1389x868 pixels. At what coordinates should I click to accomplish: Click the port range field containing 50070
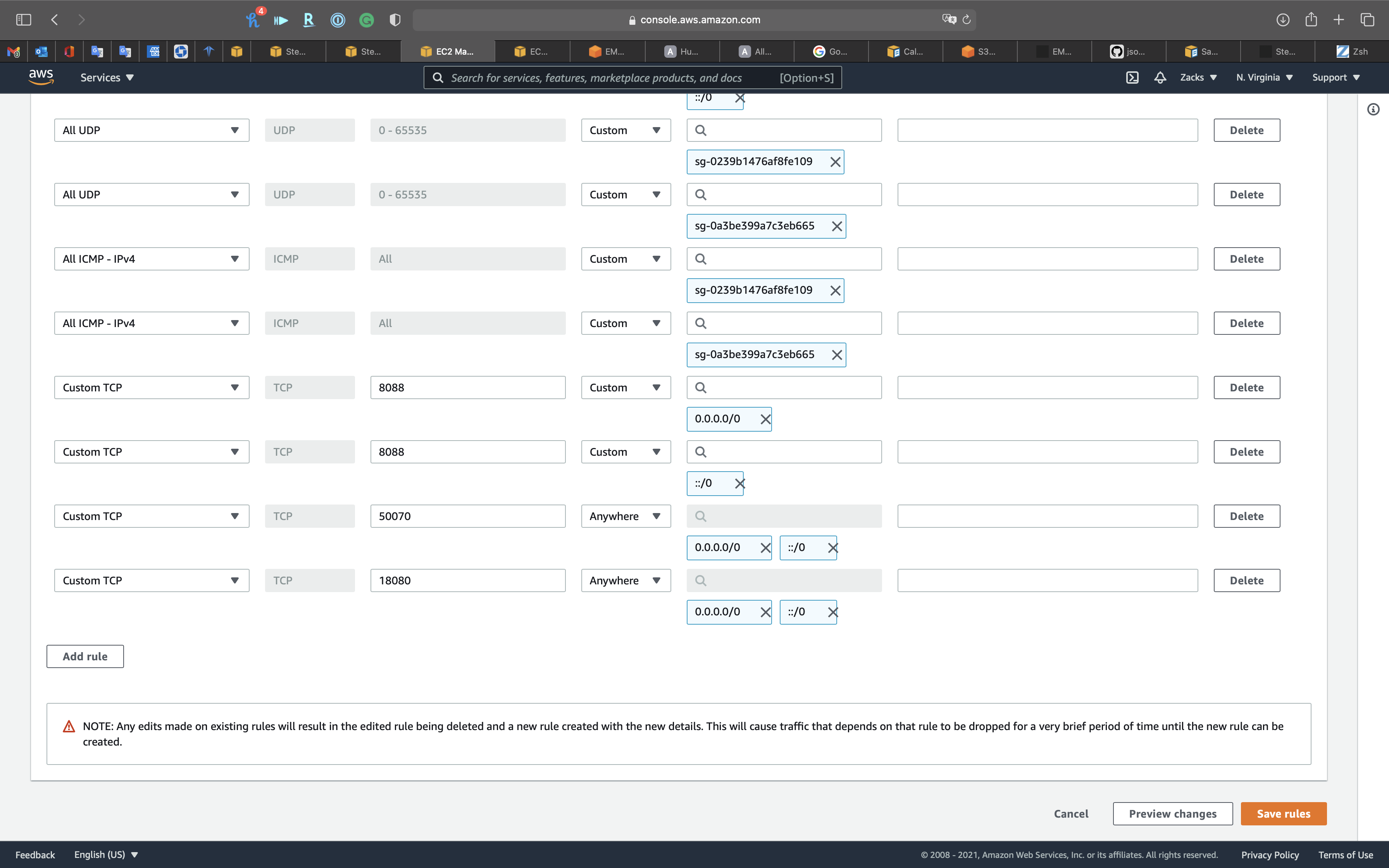(467, 516)
